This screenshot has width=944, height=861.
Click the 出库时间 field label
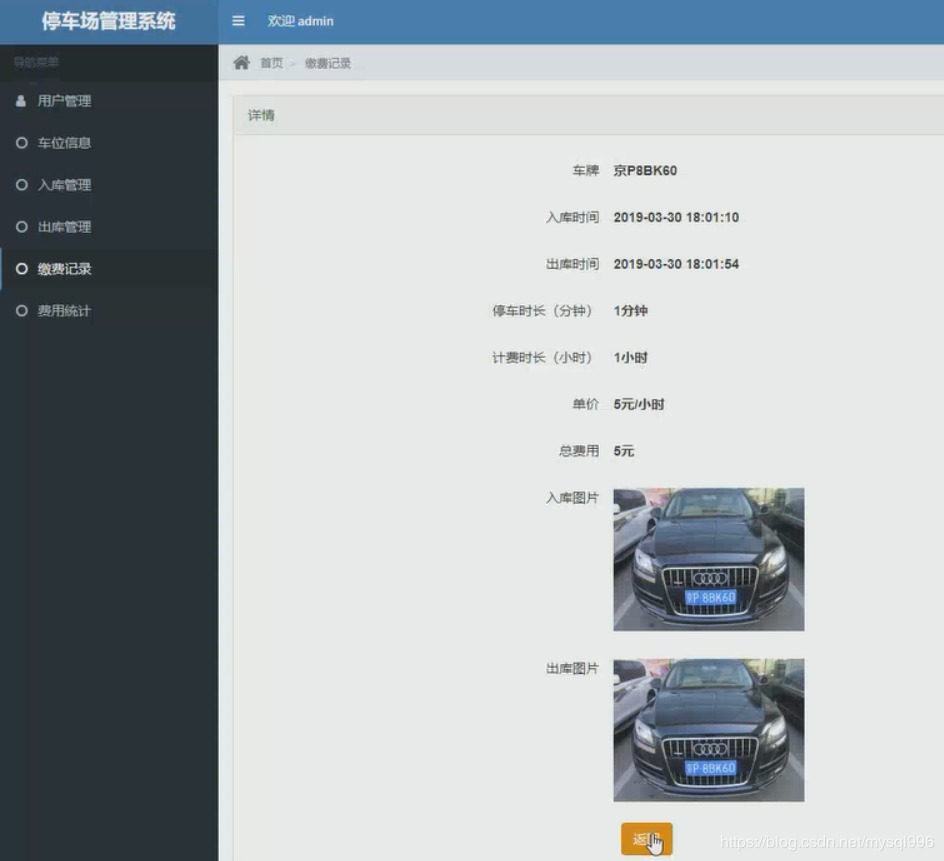572,264
